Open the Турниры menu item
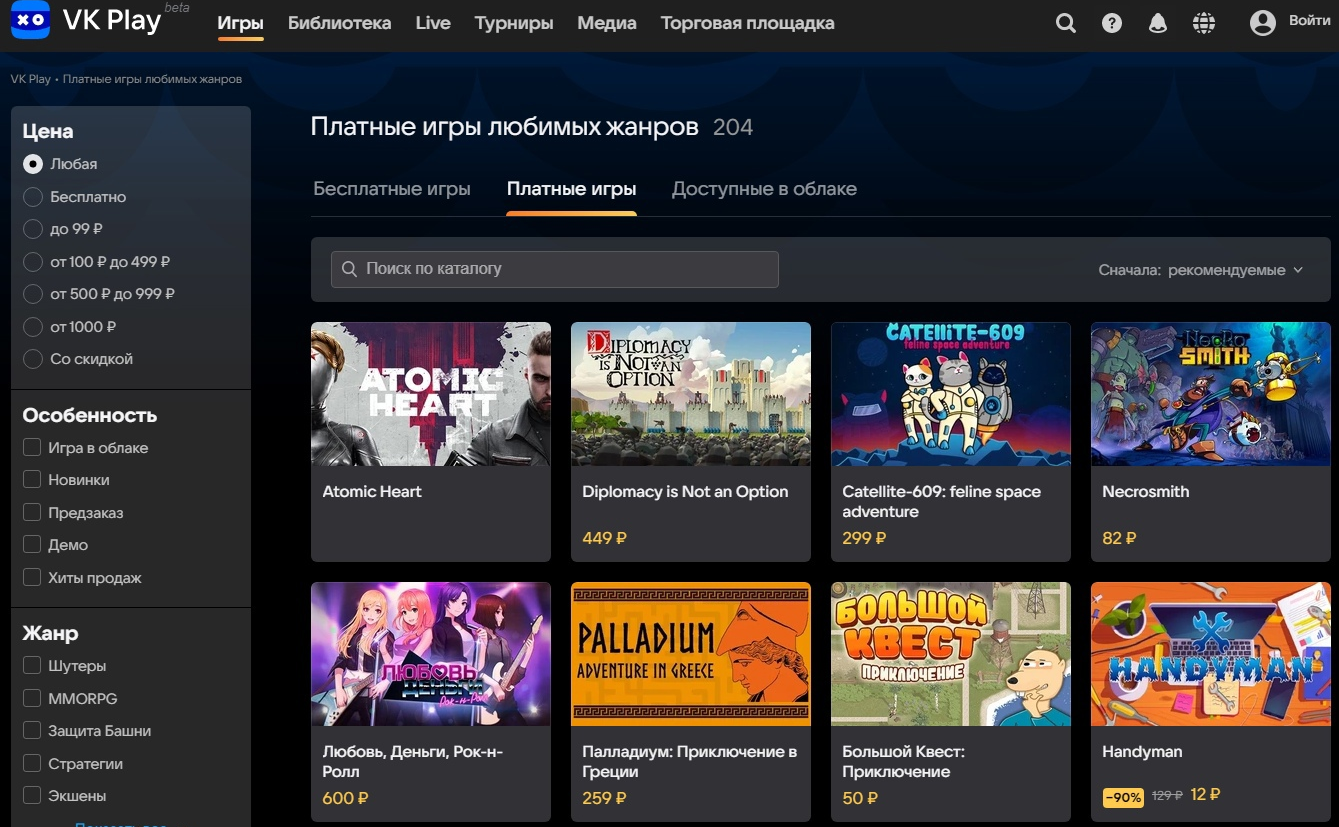Image resolution: width=1339 pixels, height=827 pixels. click(514, 23)
